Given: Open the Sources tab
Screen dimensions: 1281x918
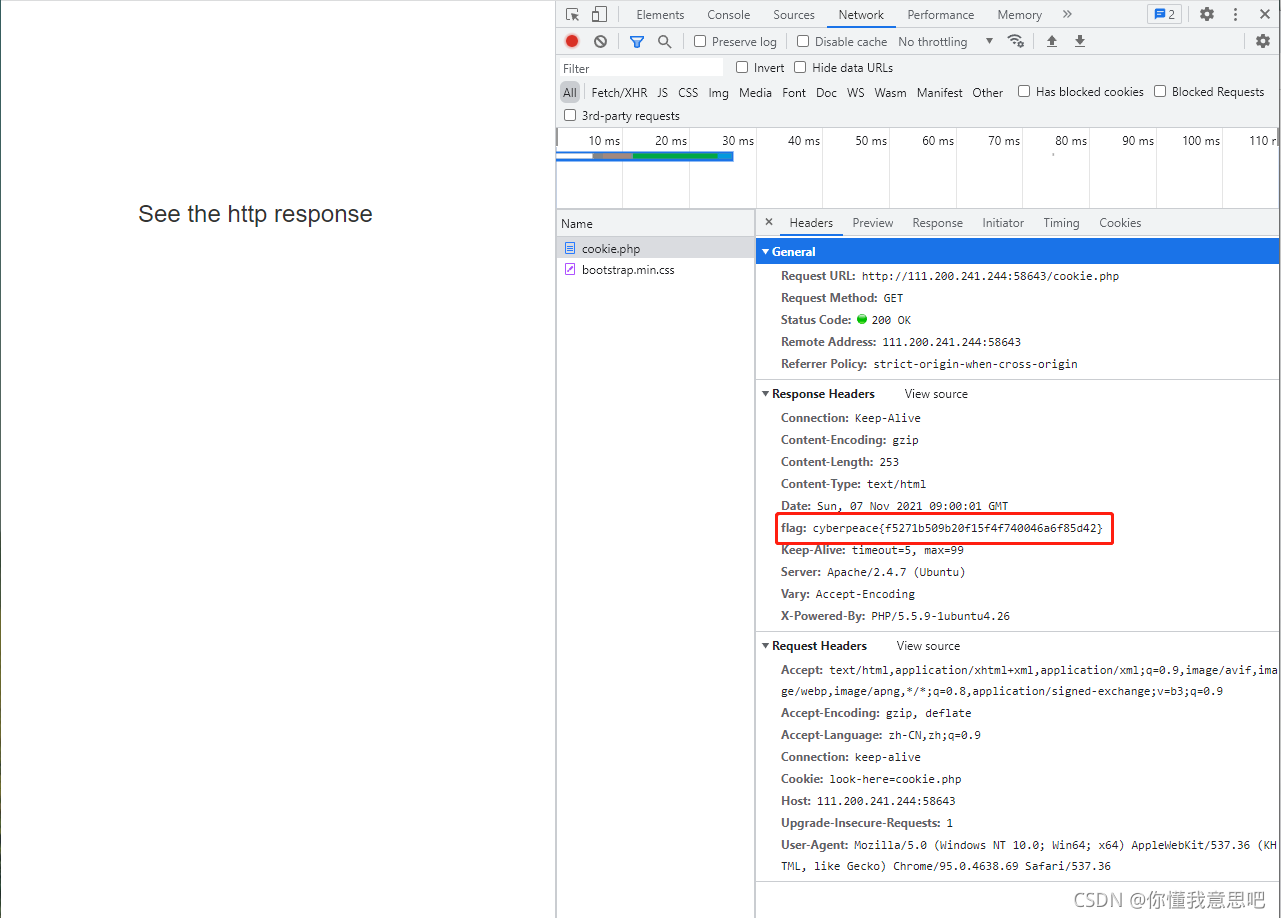Looking at the screenshot, I should coord(794,14).
